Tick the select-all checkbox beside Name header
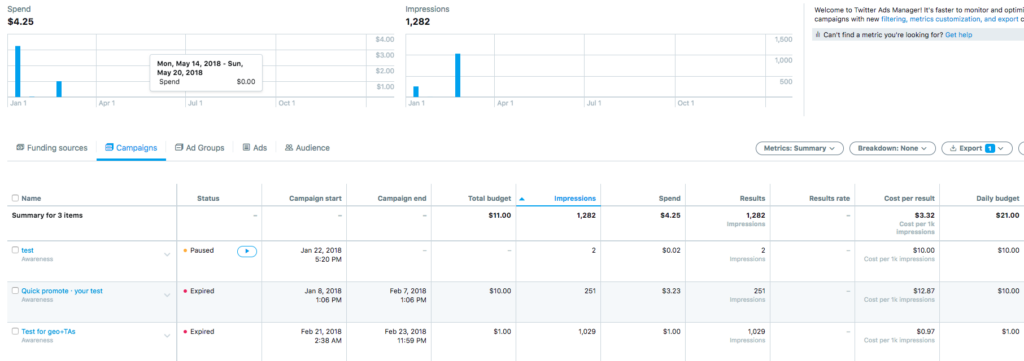This screenshot has height=361, width=1024. pos(16,198)
